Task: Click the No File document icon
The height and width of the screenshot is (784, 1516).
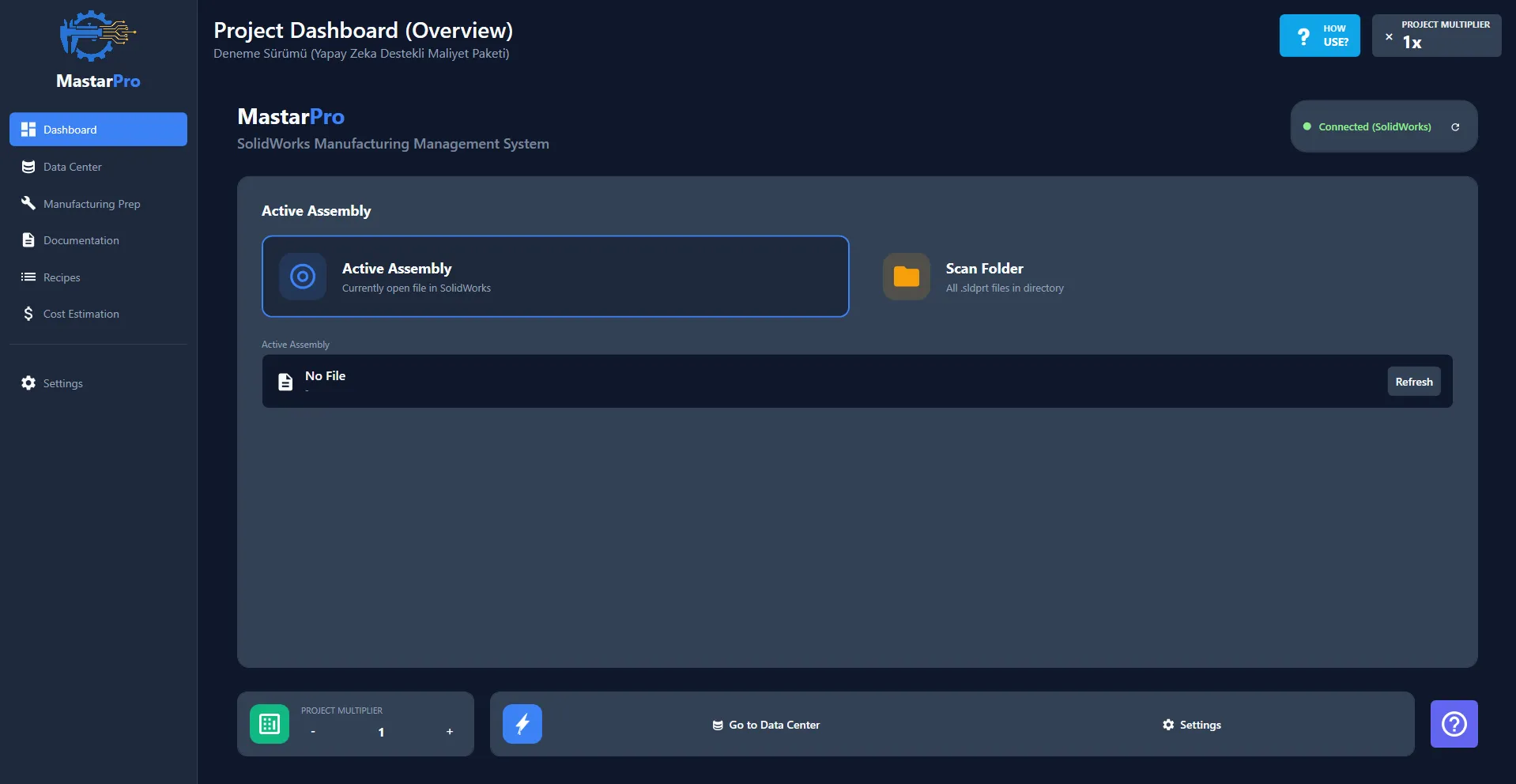Action: [x=285, y=382]
